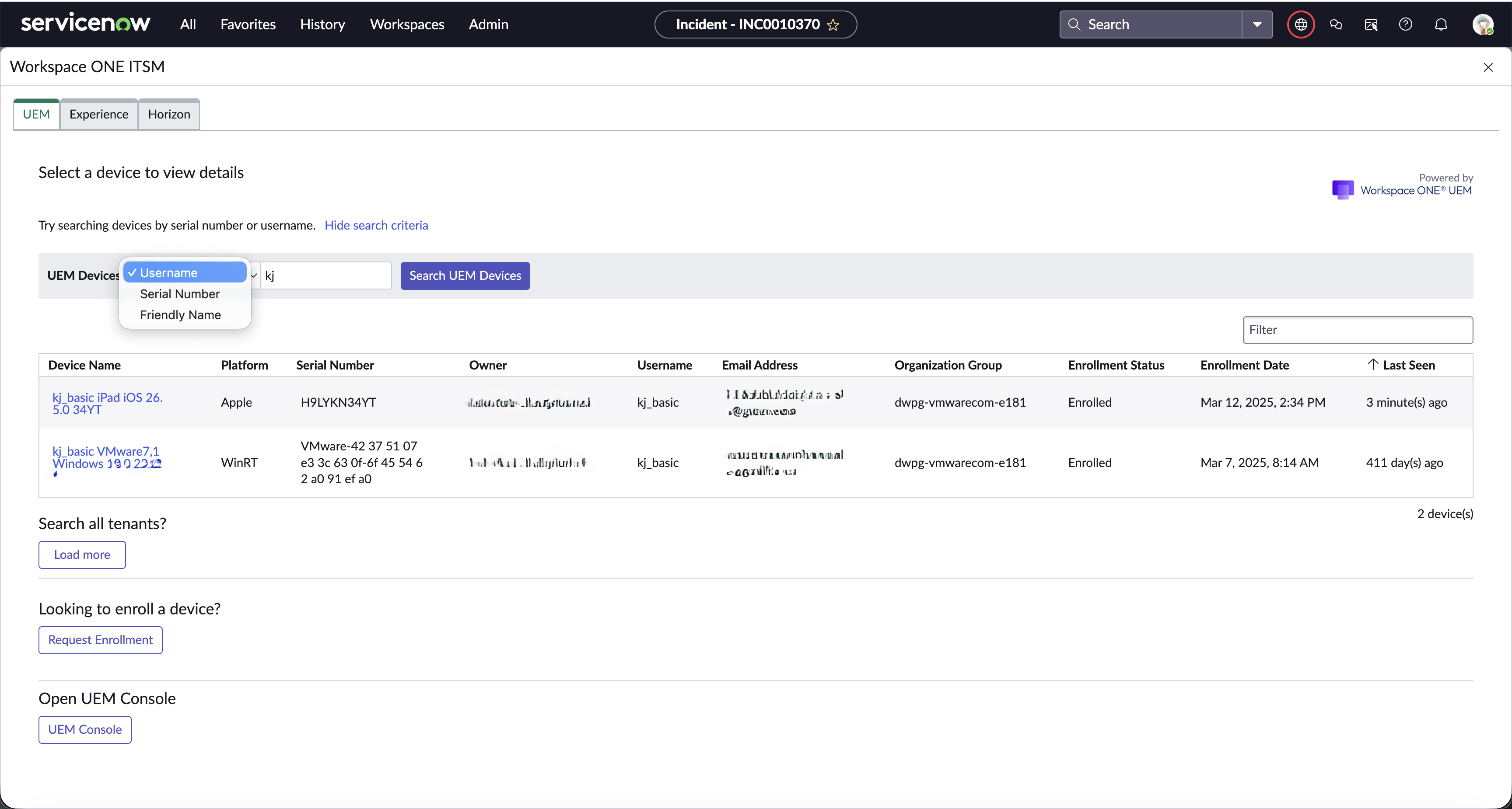Click the Search UEM Devices button

tap(465, 276)
